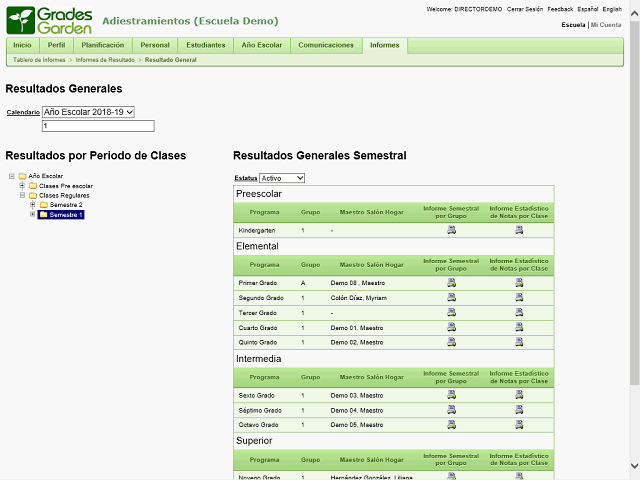Image resolution: width=640 pixels, height=480 pixels.
Task: Open the Mi Cuenta link
Action: tap(606, 24)
